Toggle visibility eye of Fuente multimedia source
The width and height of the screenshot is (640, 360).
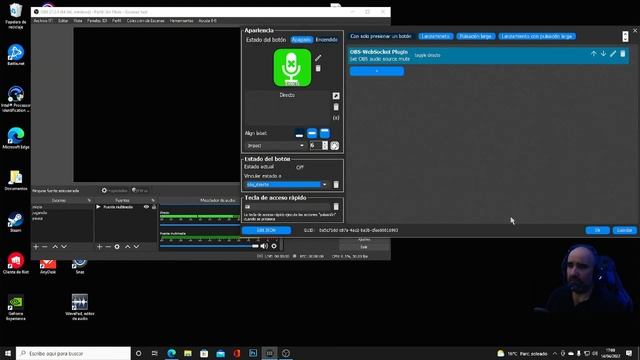point(146,207)
